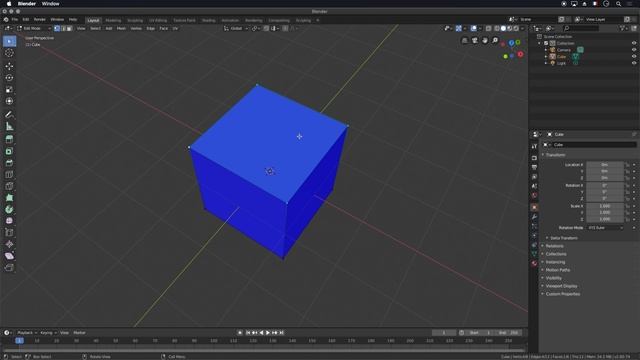Activate the Transform tool

coord(9,101)
